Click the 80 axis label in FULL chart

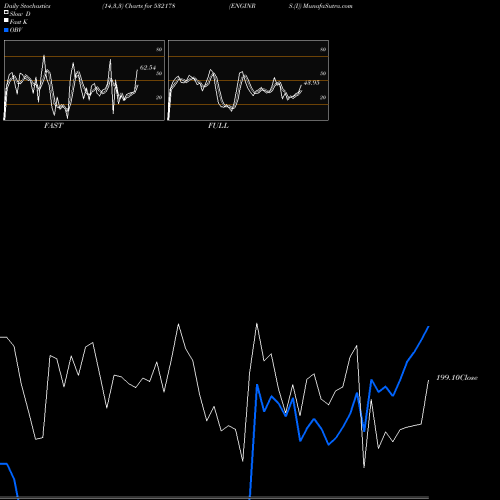click(x=323, y=49)
